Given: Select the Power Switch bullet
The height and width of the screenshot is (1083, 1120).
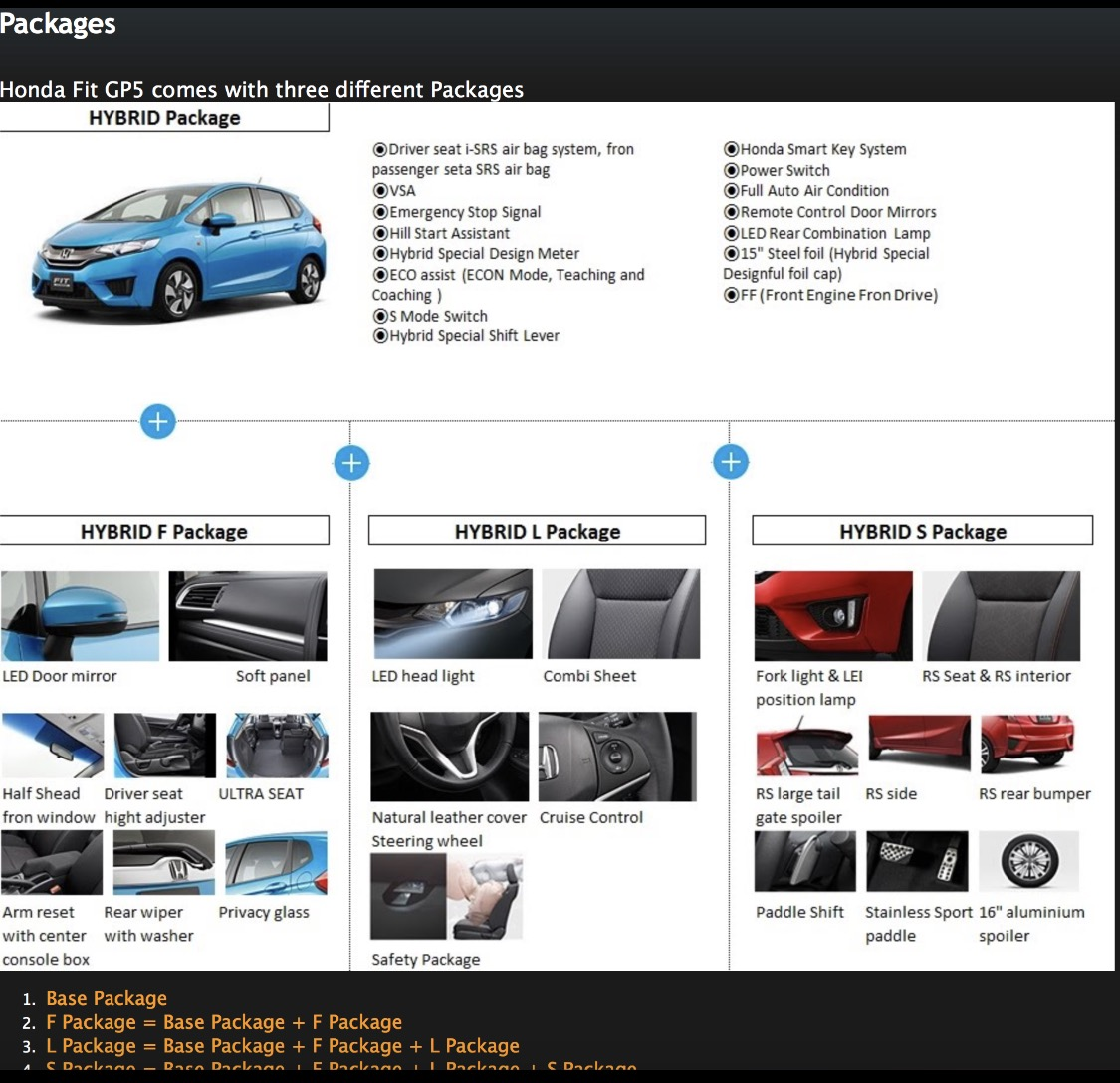Looking at the screenshot, I should 777,171.
